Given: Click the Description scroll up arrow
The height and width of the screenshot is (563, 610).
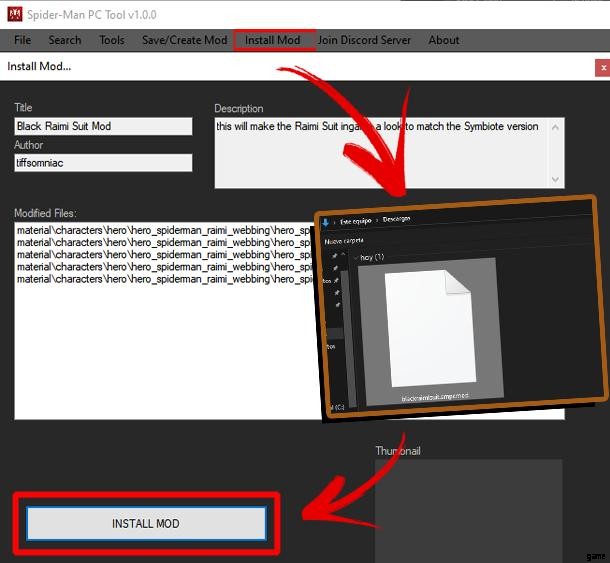Looking at the screenshot, I should [x=556, y=127].
